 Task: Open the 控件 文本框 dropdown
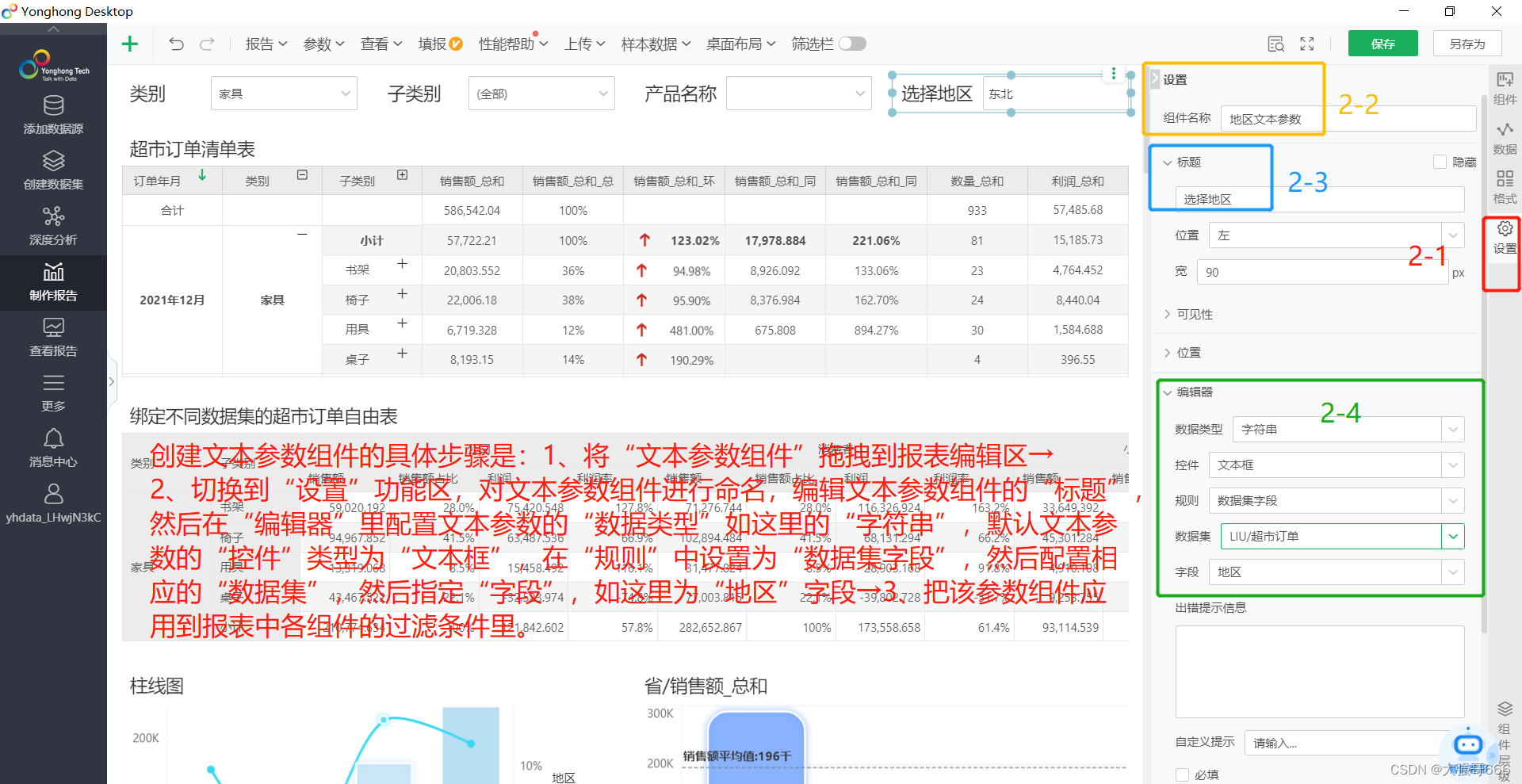coord(1336,465)
